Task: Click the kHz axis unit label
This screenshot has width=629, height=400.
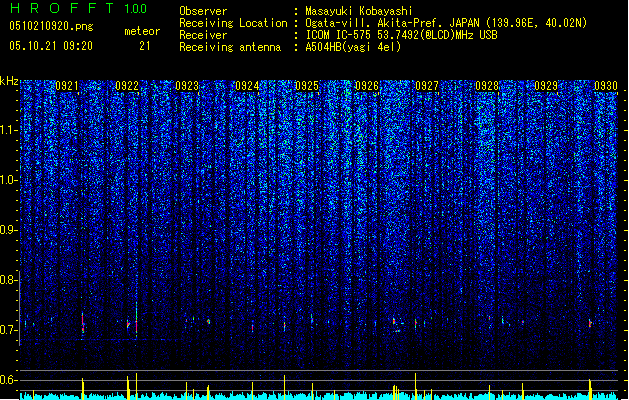Action: click(9, 81)
